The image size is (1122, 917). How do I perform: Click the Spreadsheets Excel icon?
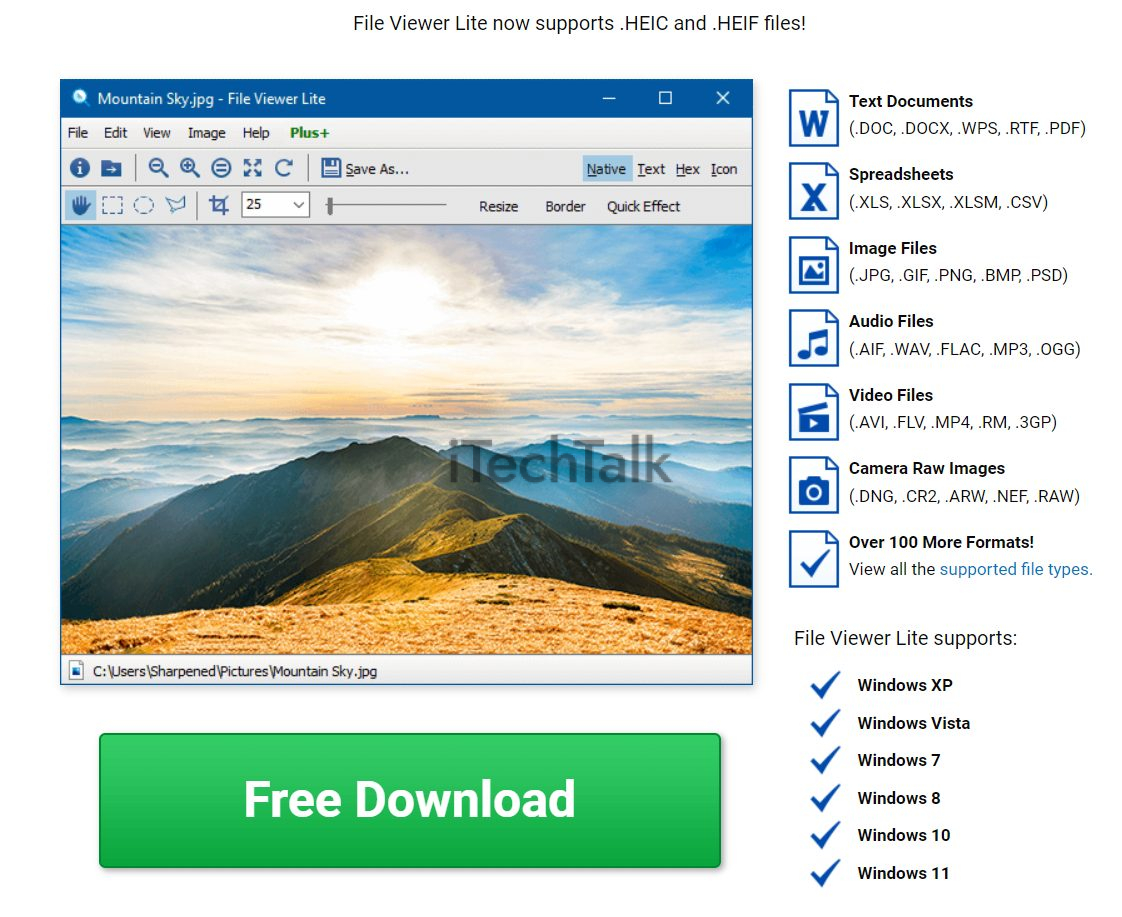(814, 191)
